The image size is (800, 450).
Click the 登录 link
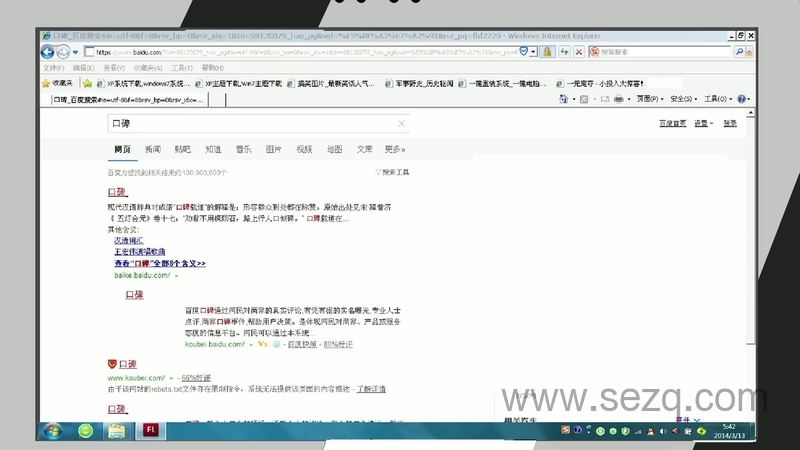pos(730,123)
